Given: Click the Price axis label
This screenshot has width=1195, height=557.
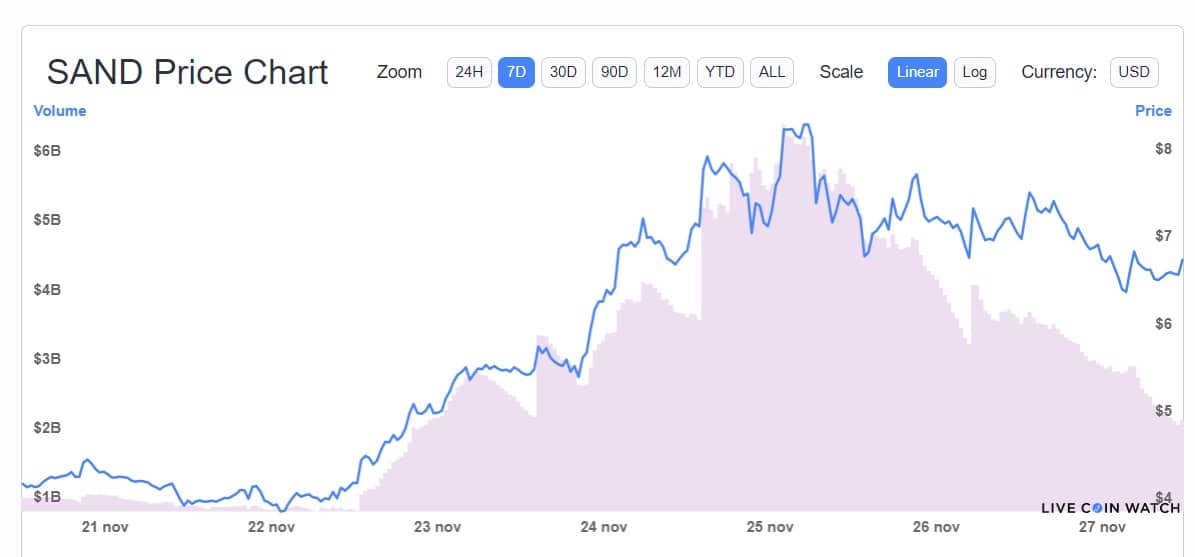Looking at the screenshot, I should tap(1153, 111).
